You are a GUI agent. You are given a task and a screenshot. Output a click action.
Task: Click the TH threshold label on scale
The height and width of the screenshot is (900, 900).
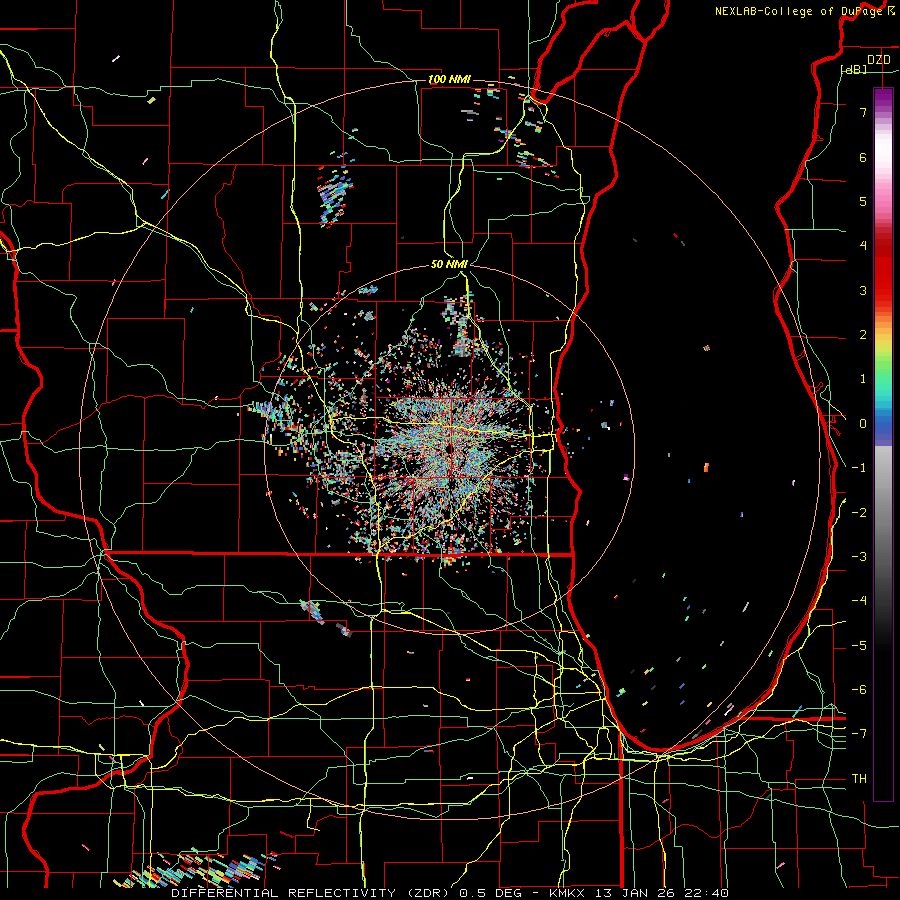coord(859,779)
